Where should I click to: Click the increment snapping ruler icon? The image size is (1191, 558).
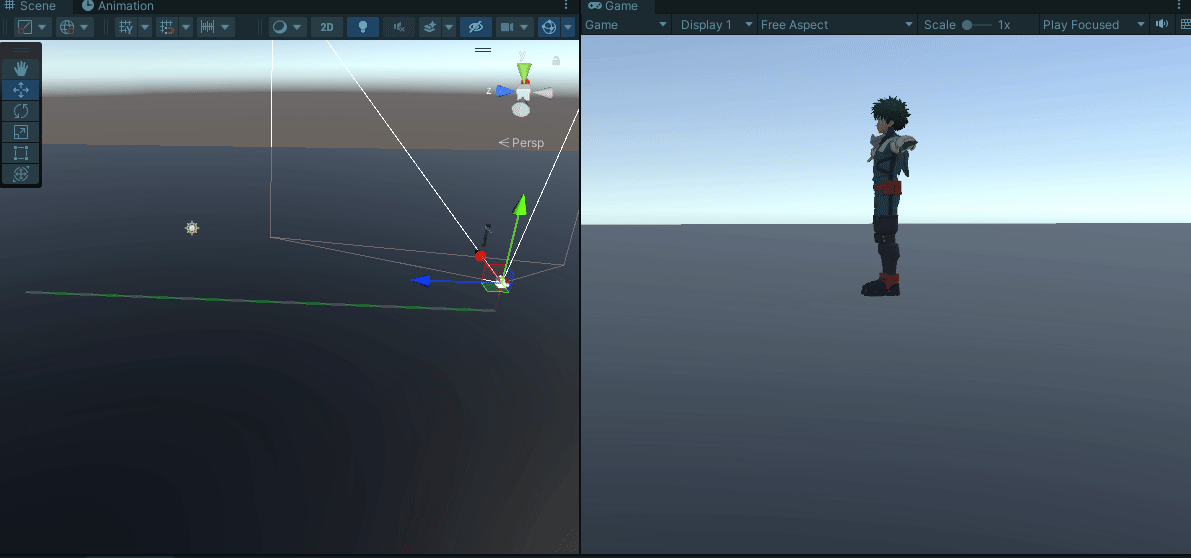[207, 27]
